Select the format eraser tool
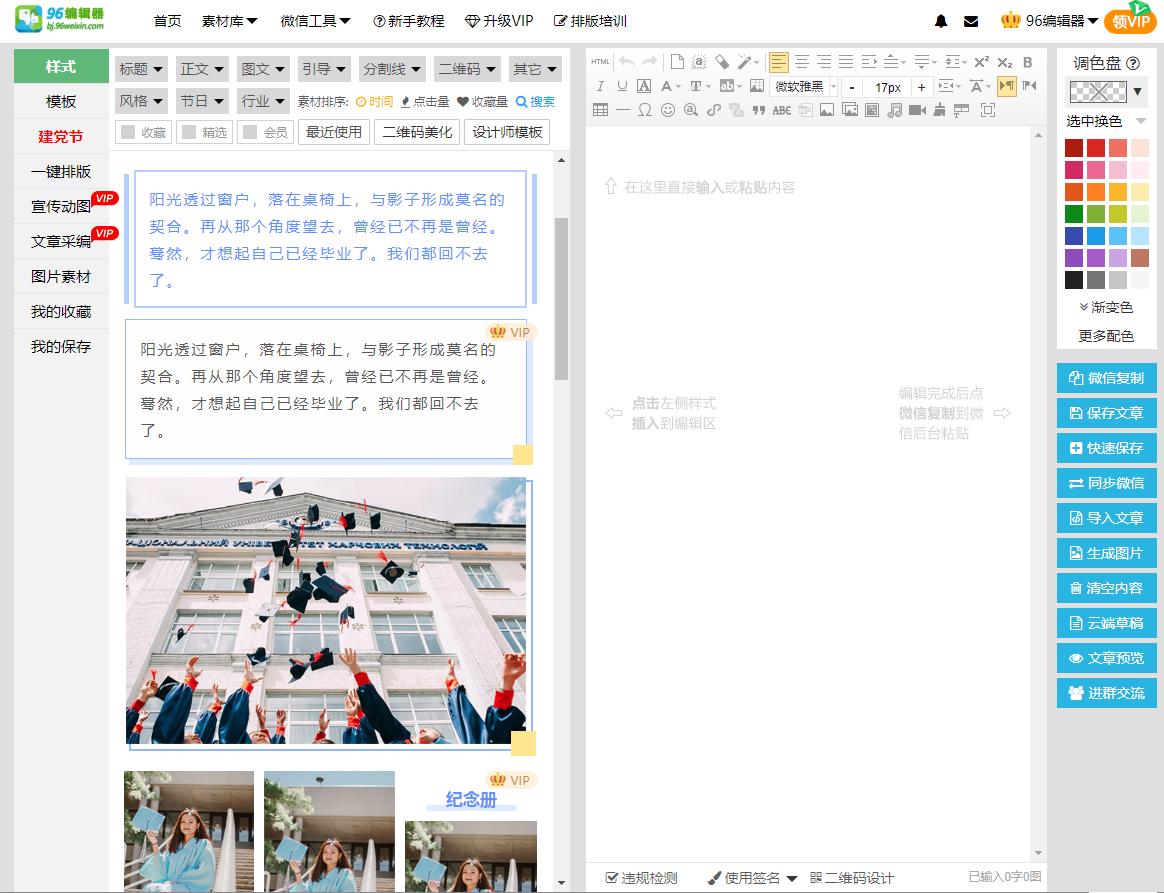This screenshot has width=1164, height=893. [721, 62]
